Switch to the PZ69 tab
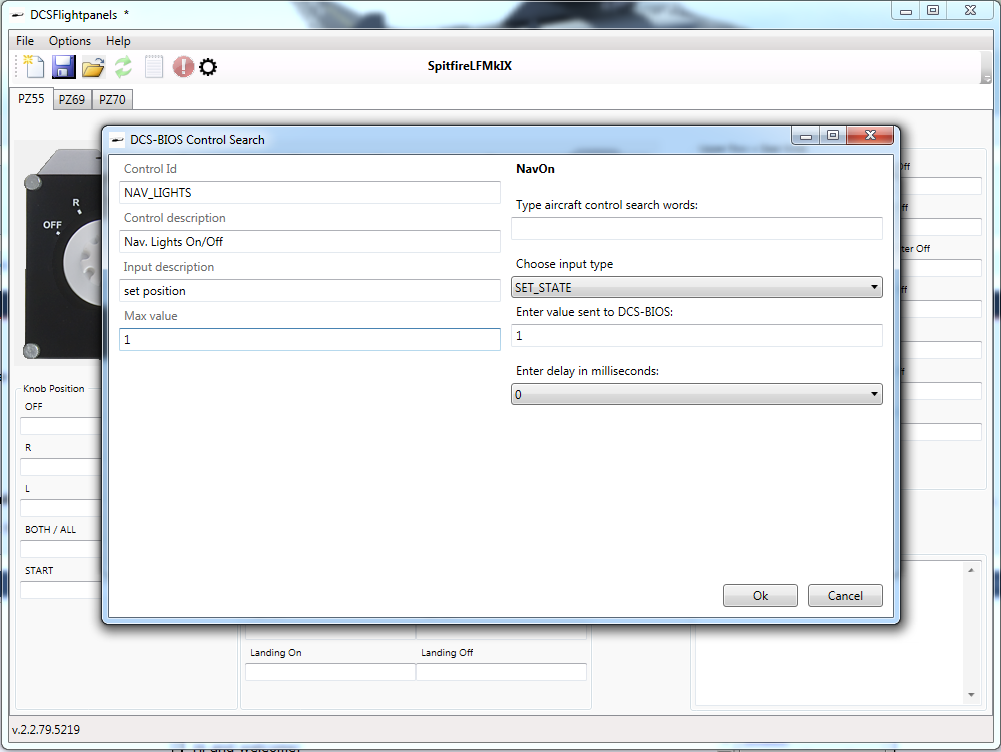Screen dimensions: 1001x752 pyautogui.click(x=72, y=100)
